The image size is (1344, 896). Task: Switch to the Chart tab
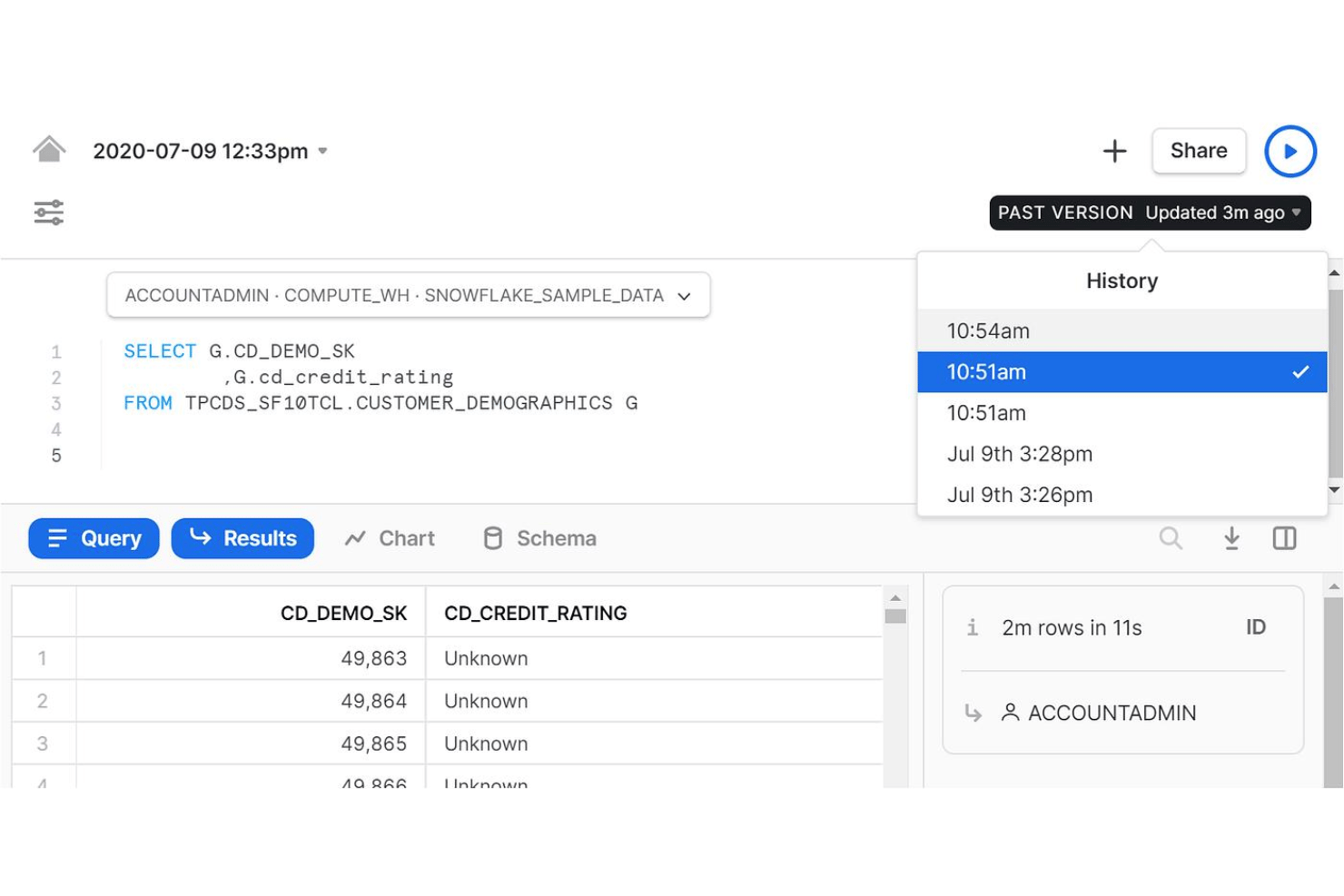click(390, 538)
